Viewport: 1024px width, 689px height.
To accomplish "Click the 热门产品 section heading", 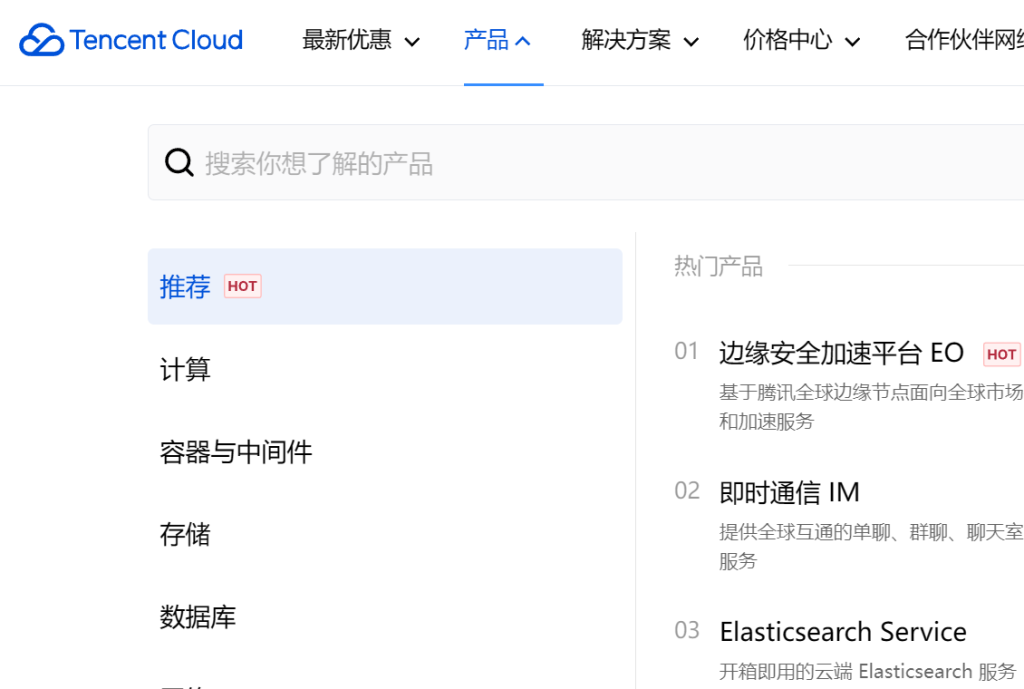I will click(x=718, y=266).
